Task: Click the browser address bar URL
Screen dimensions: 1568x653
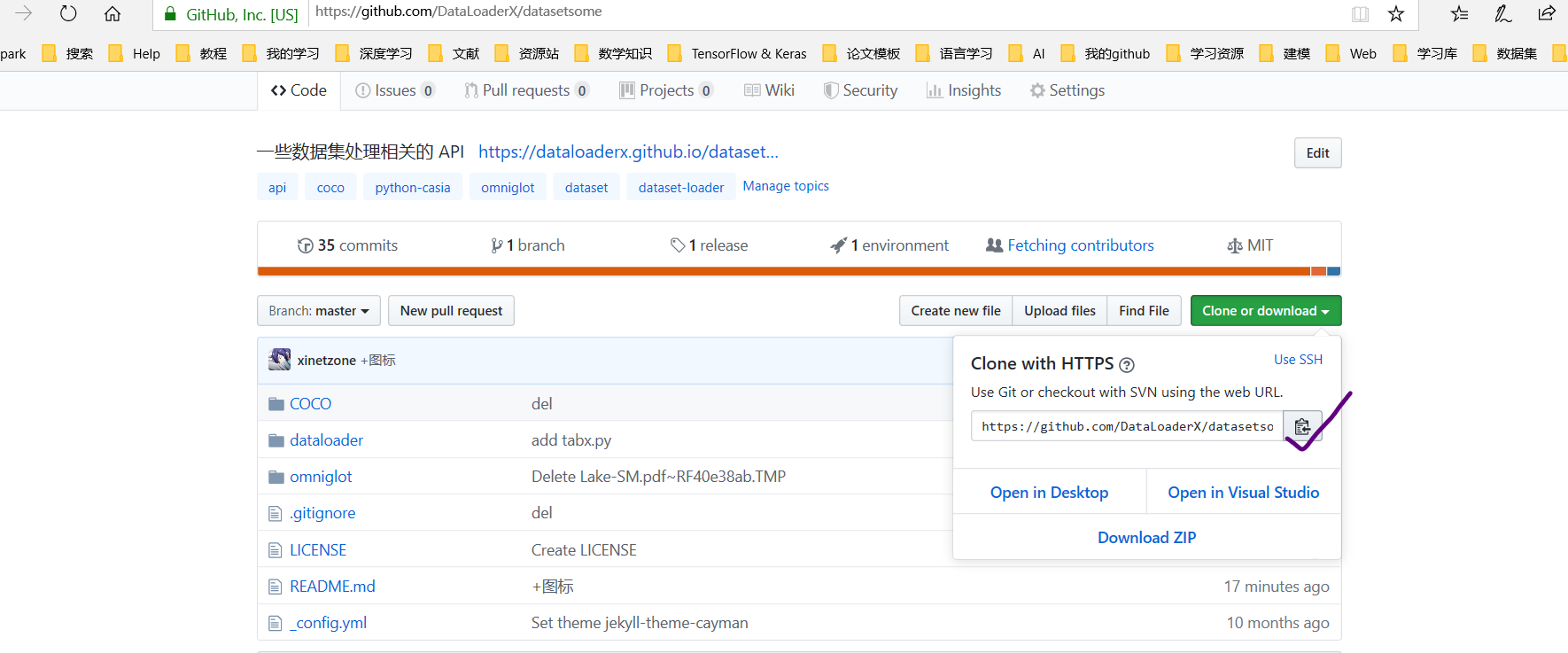Action: coord(459,12)
